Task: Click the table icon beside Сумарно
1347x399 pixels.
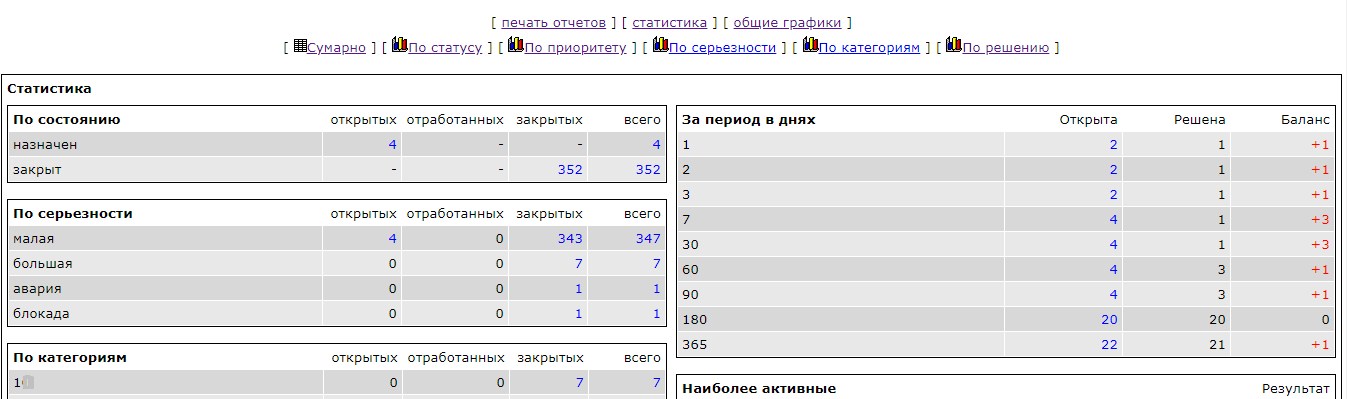Action: point(300,46)
